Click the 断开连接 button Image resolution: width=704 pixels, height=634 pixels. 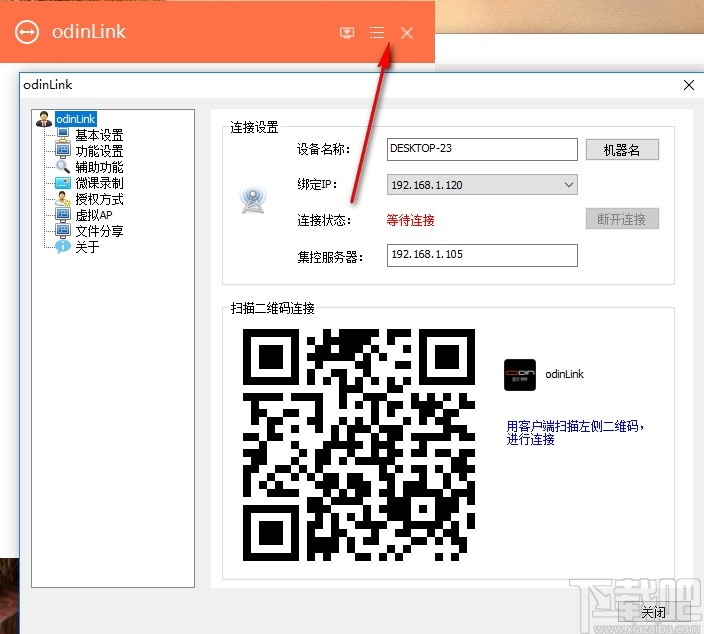coord(622,219)
